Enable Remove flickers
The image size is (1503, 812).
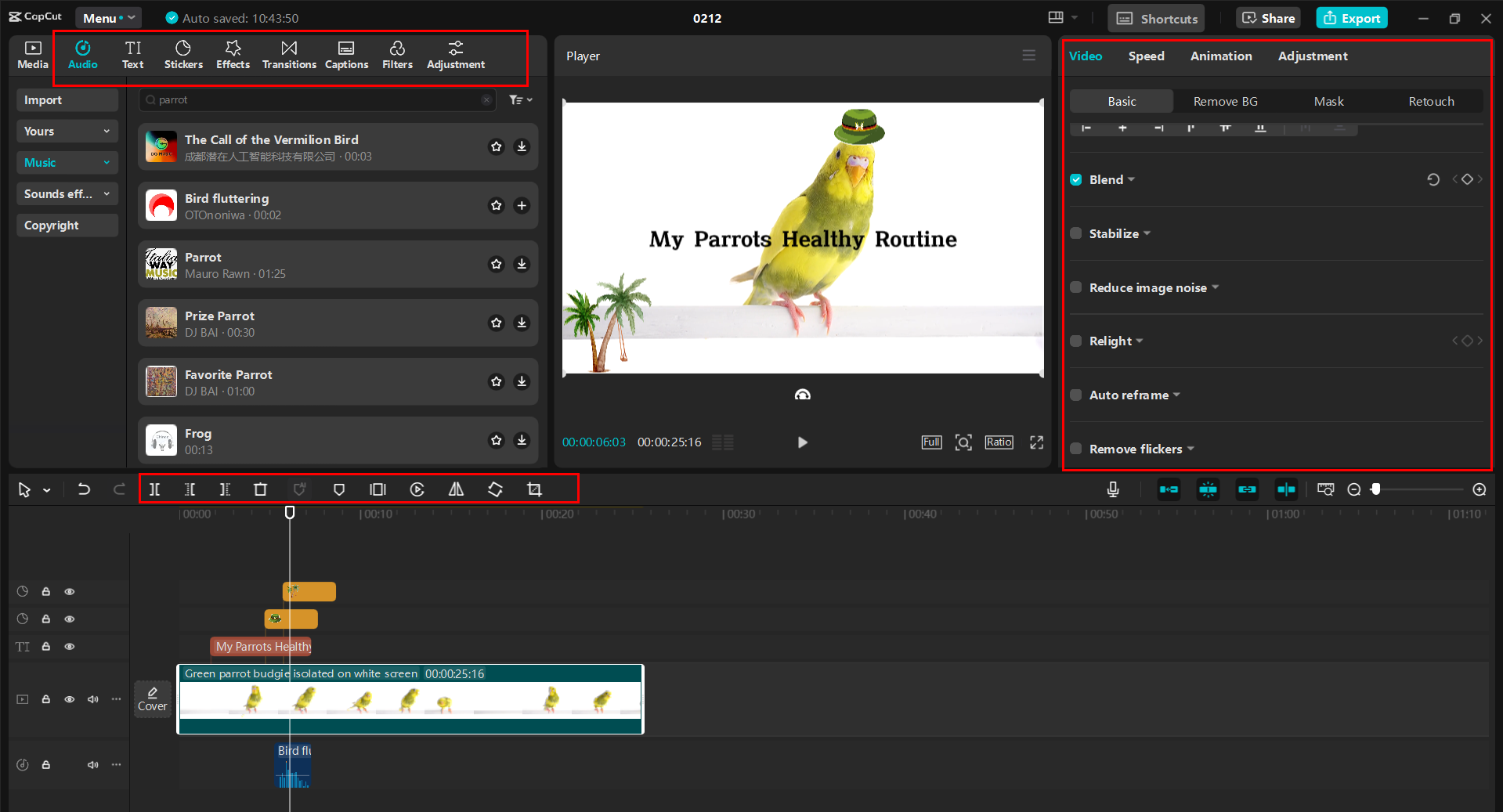pyautogui.click(x=1076, y=449)
